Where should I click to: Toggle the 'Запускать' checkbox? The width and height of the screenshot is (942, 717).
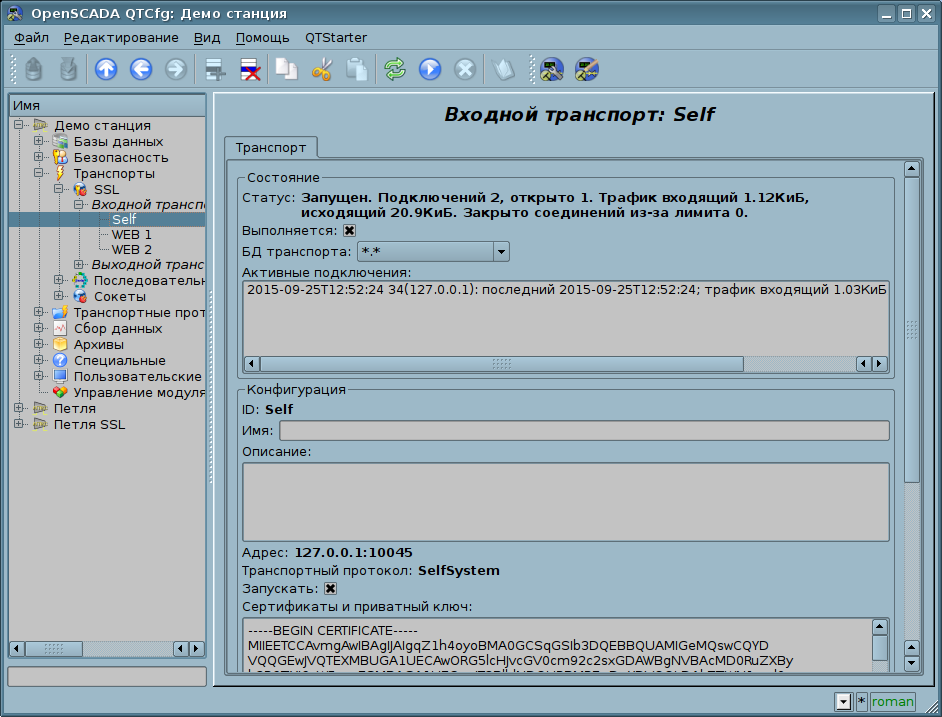coord(330,589)
